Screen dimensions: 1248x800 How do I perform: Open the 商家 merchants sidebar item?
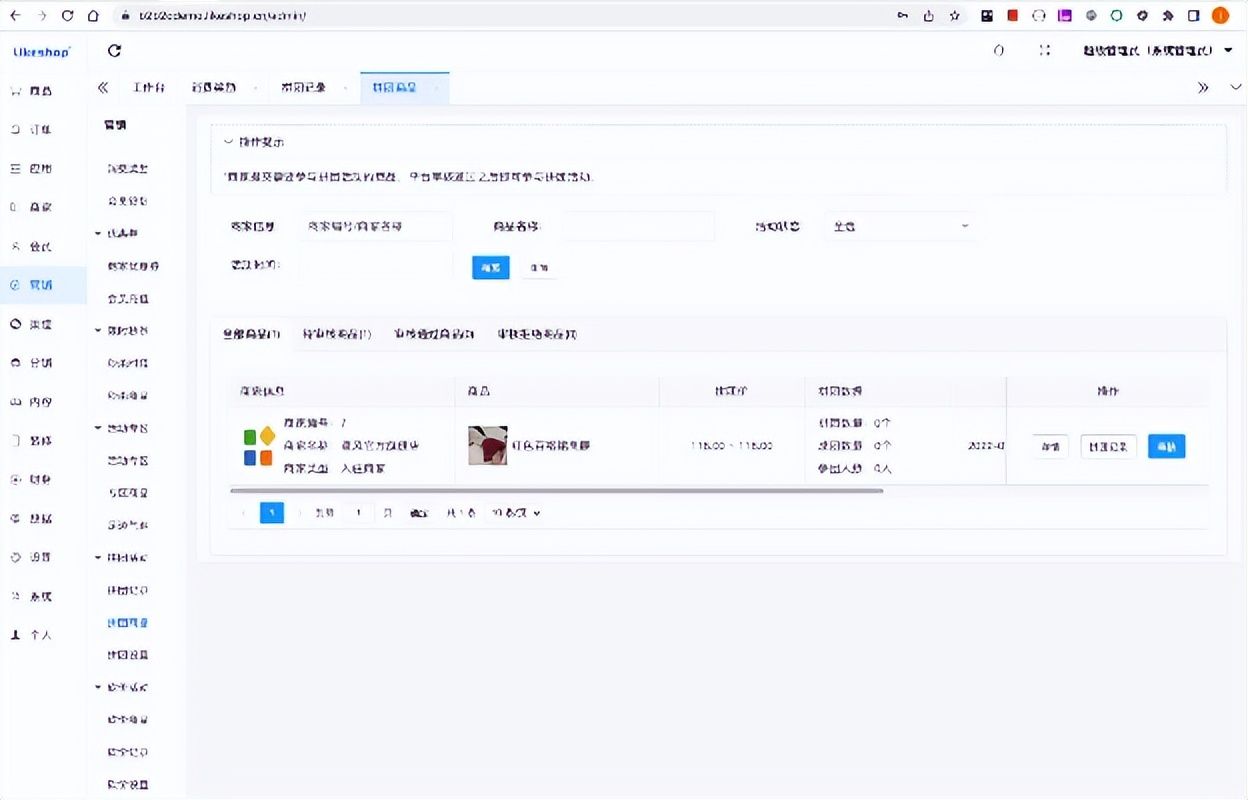[x=32, y=208]
